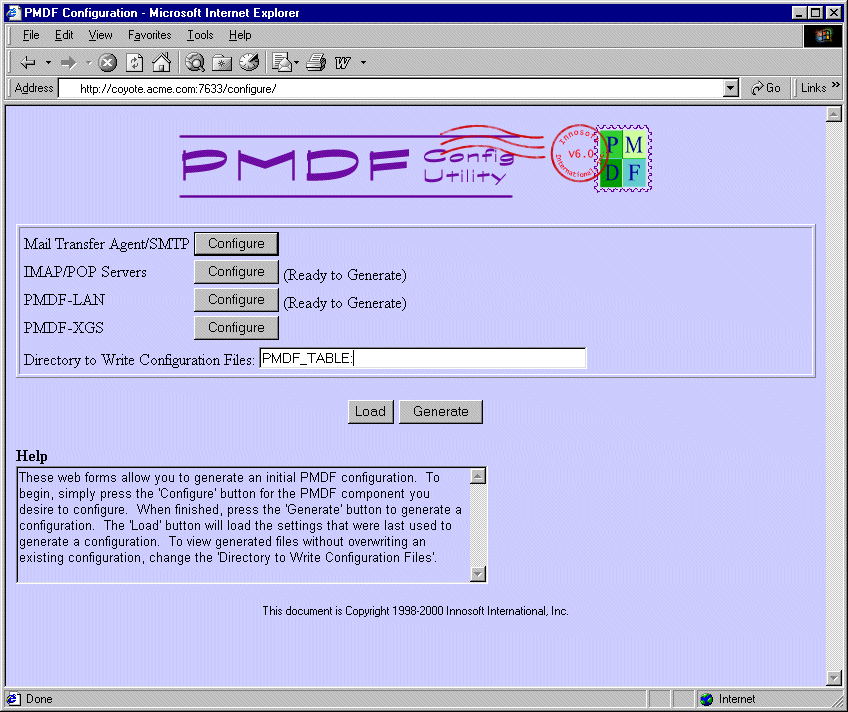Screen dimensions: 848x712
Task: Configure the Mail Transfer Agent/SMTP component
Action: coord(236,244)
